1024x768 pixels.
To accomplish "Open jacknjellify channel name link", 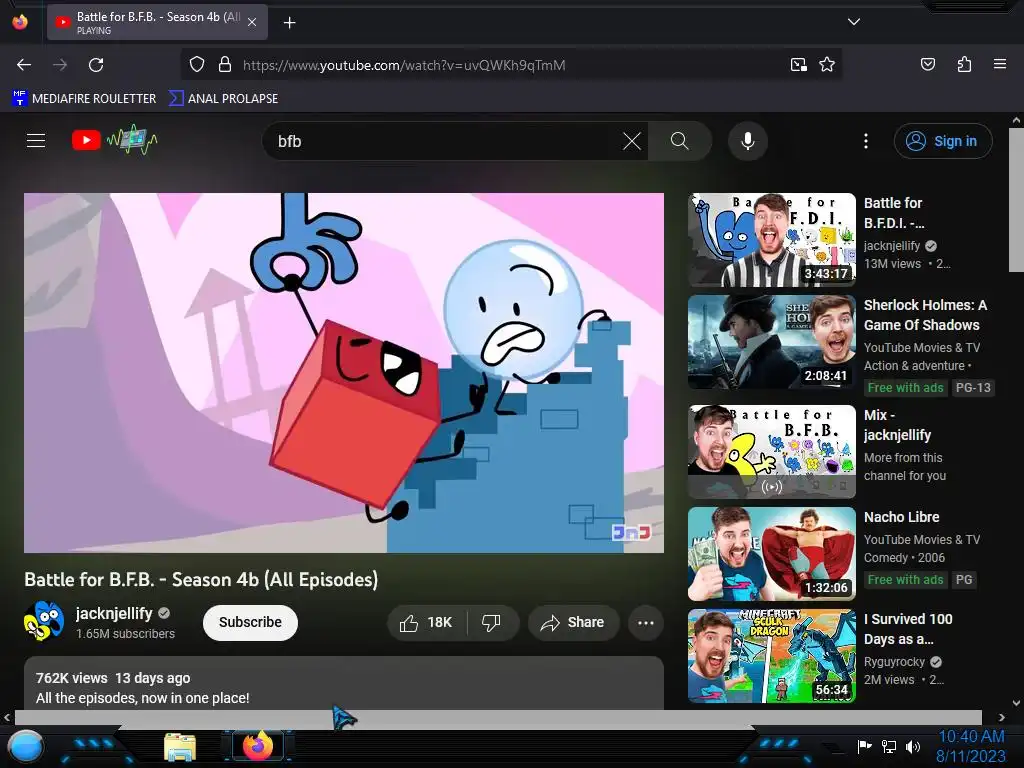I will coord(114,613).
